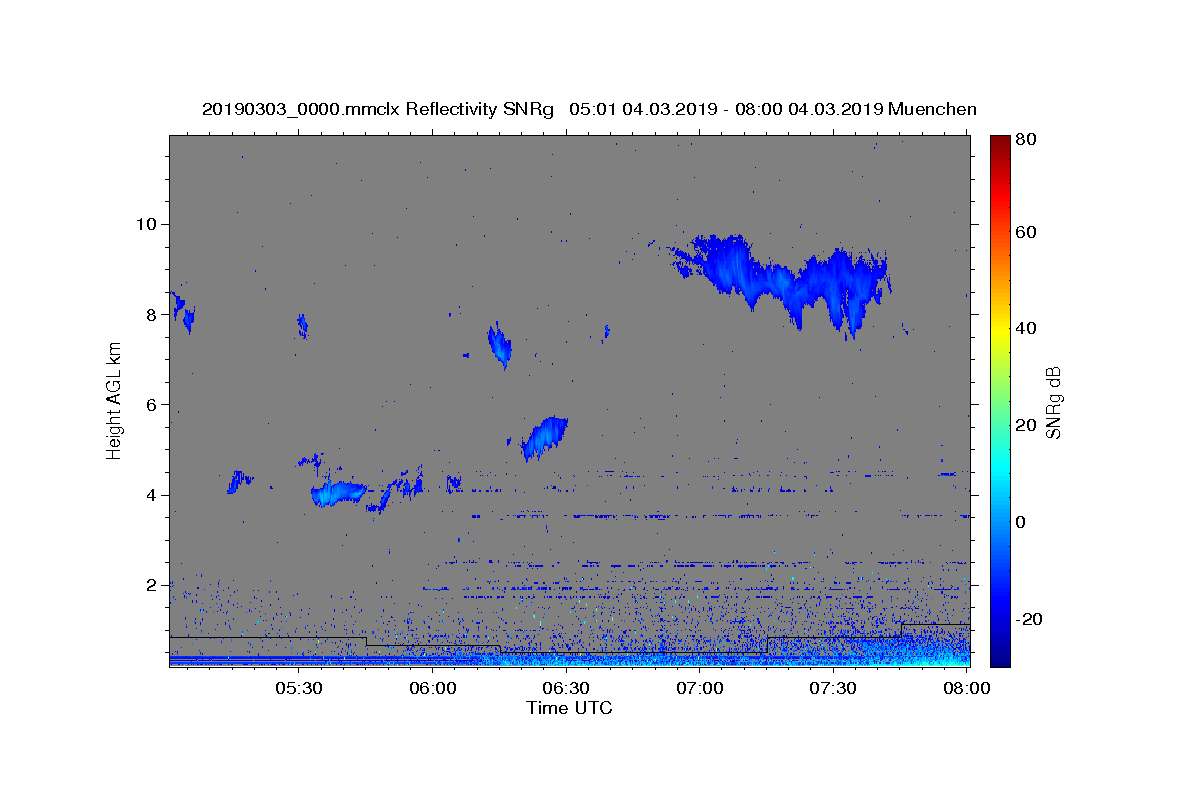
Task: Click the plot title text beginning 20190303_0000.mmclx
Action: click(x=589, y=109)
